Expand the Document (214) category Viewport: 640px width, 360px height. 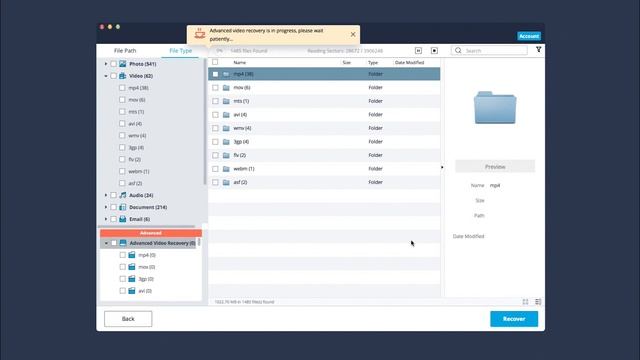106,207
